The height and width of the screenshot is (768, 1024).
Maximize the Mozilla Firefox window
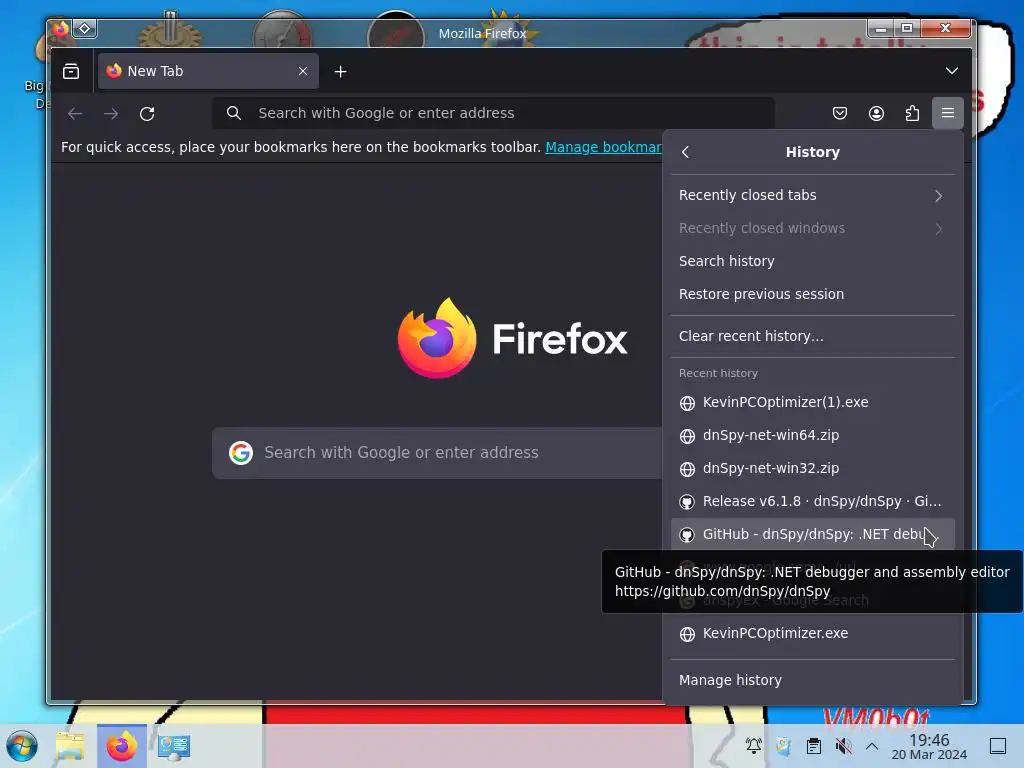coord(907,28)
